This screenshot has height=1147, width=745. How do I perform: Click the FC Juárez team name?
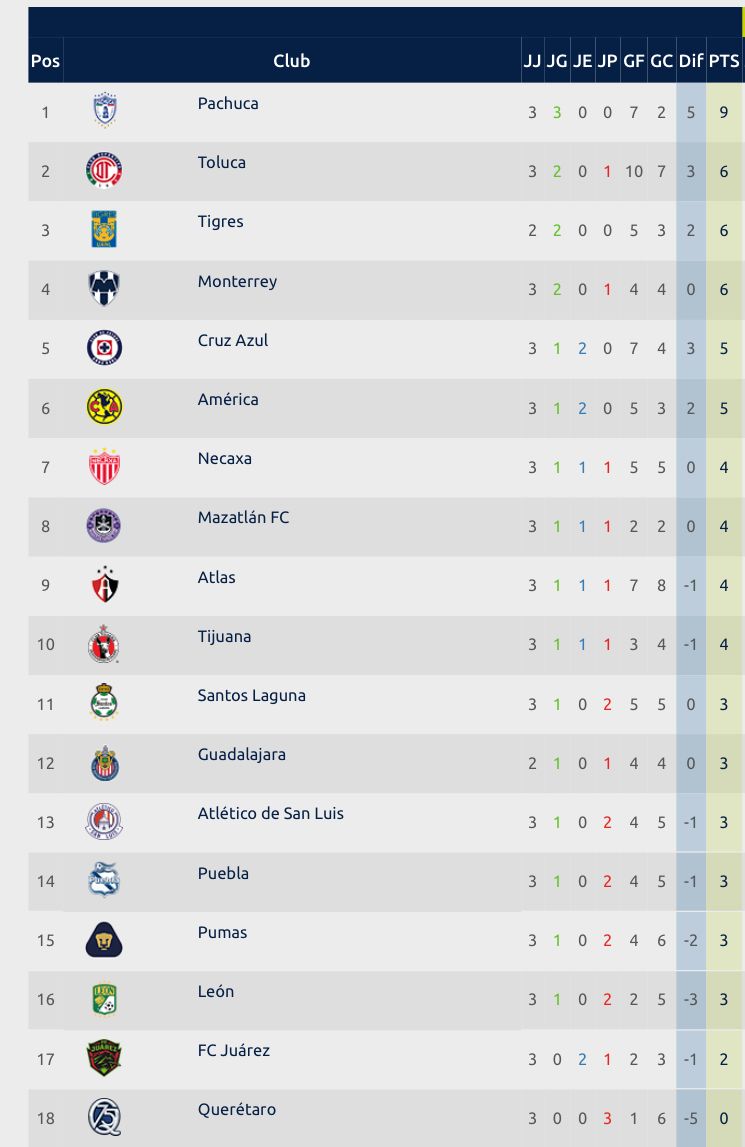click(x=233, y=1050)
